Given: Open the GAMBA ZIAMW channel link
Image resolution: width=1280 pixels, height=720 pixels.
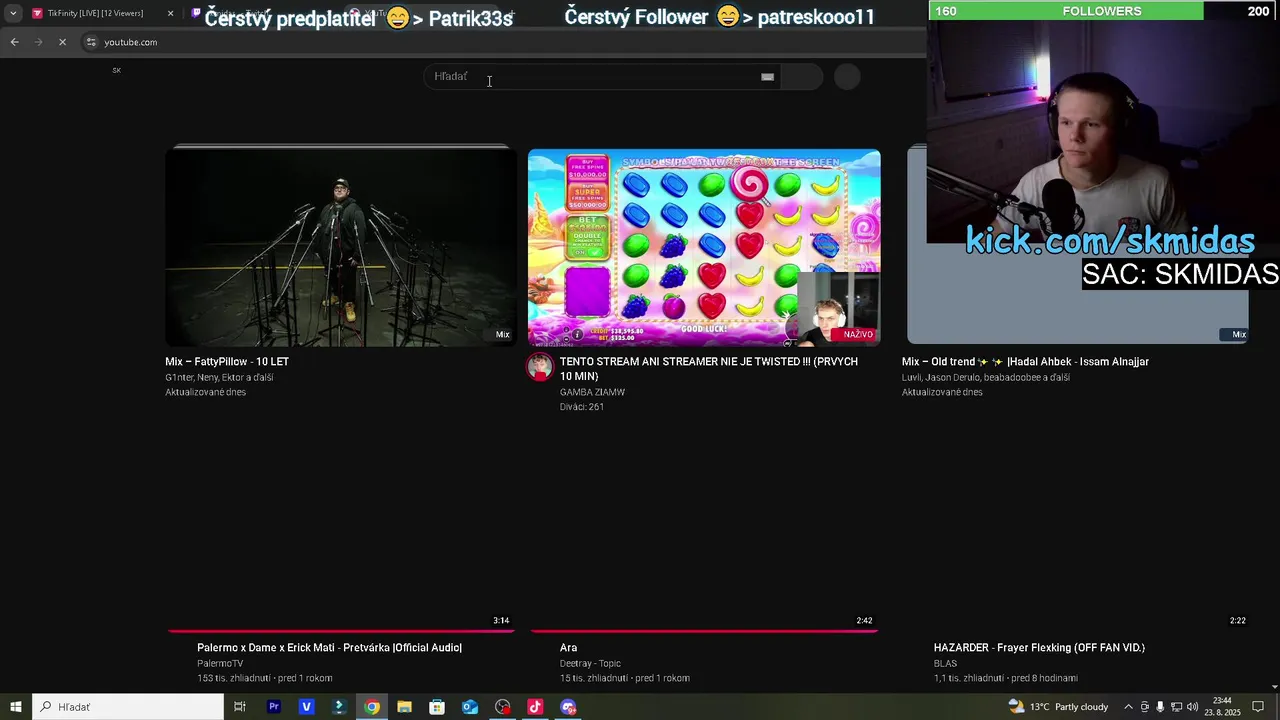Looking at the screenshot, I should pos(592,392).
